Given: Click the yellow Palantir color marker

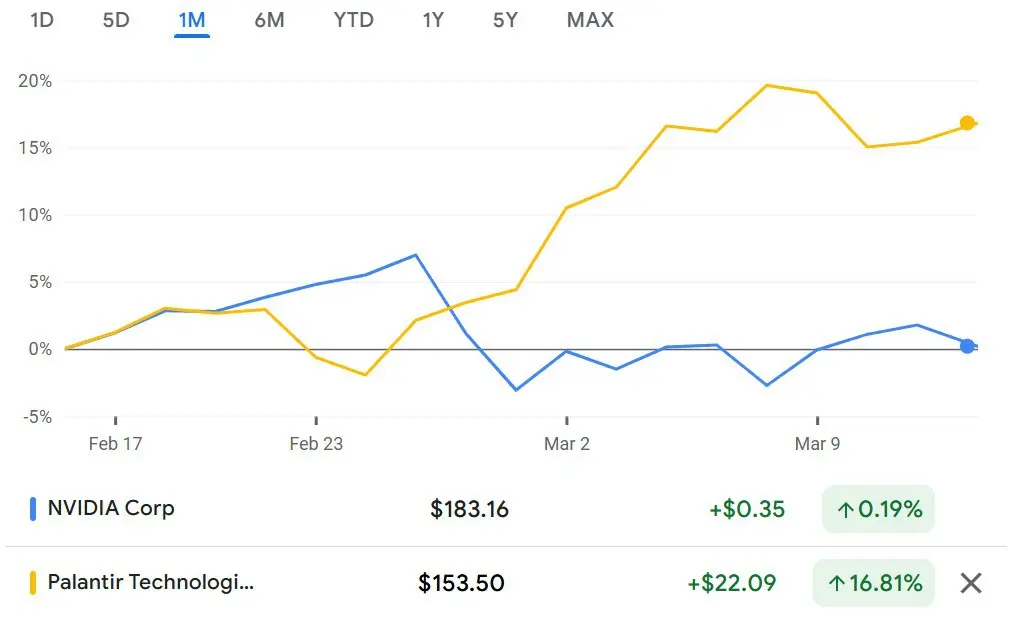Looking at the screenshot, I should tap(33, 583).
